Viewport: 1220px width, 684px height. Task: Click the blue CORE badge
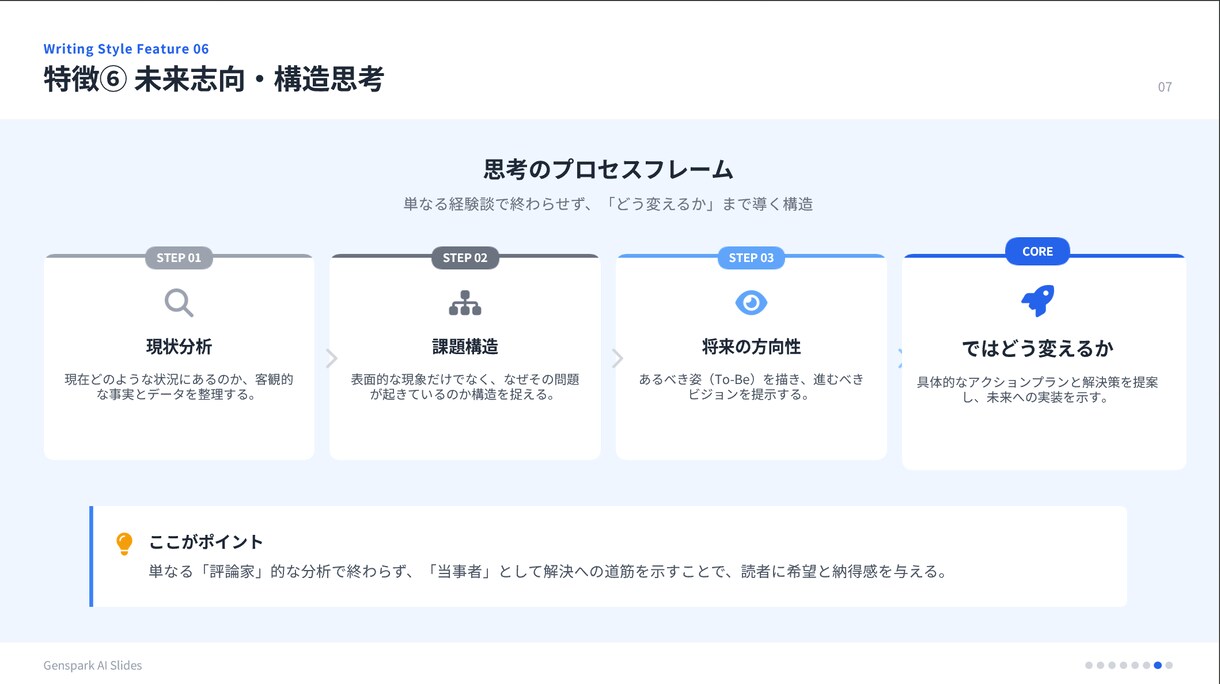click(x=1037, y=251)
